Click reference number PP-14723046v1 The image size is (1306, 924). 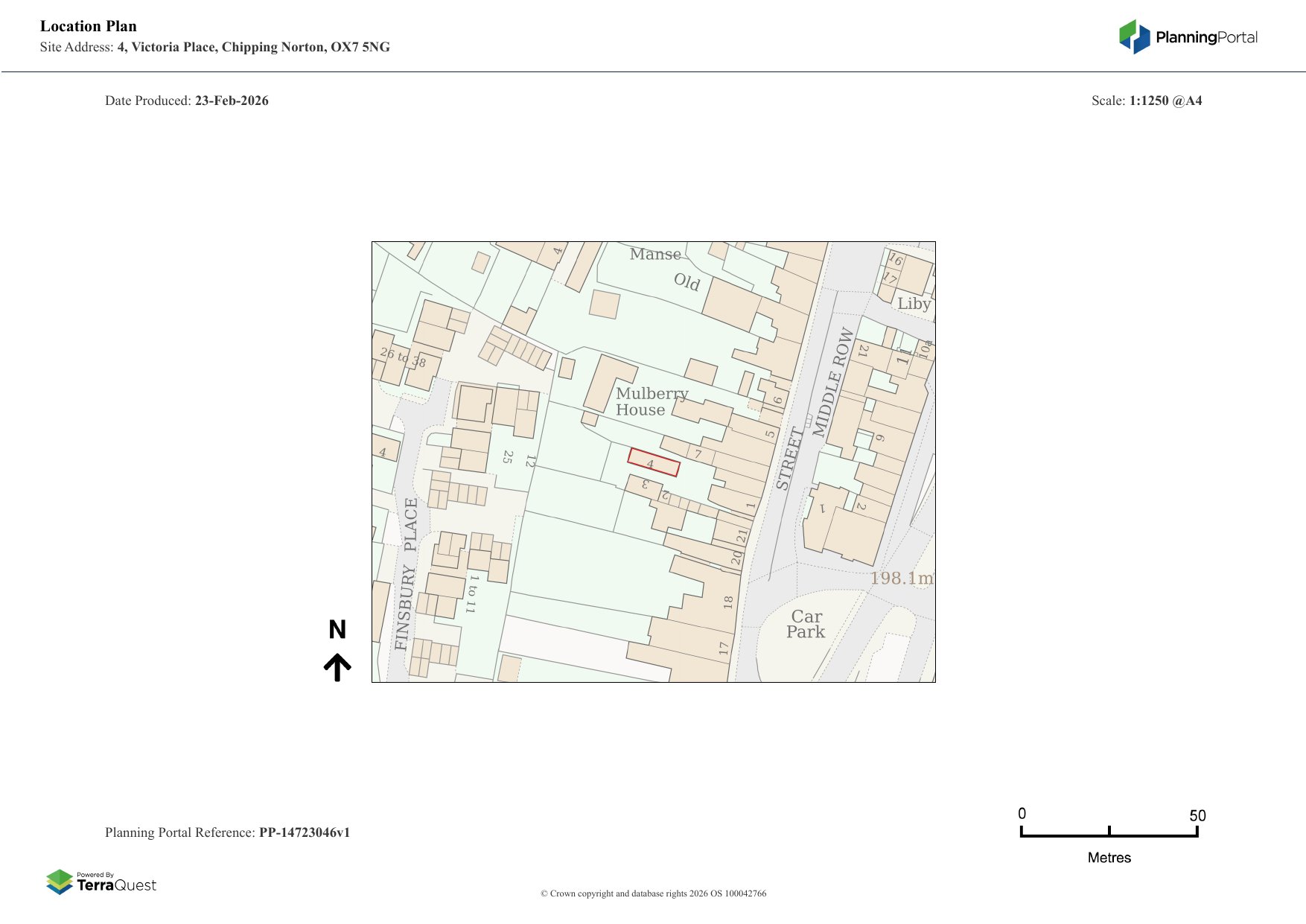click(304, 832)
